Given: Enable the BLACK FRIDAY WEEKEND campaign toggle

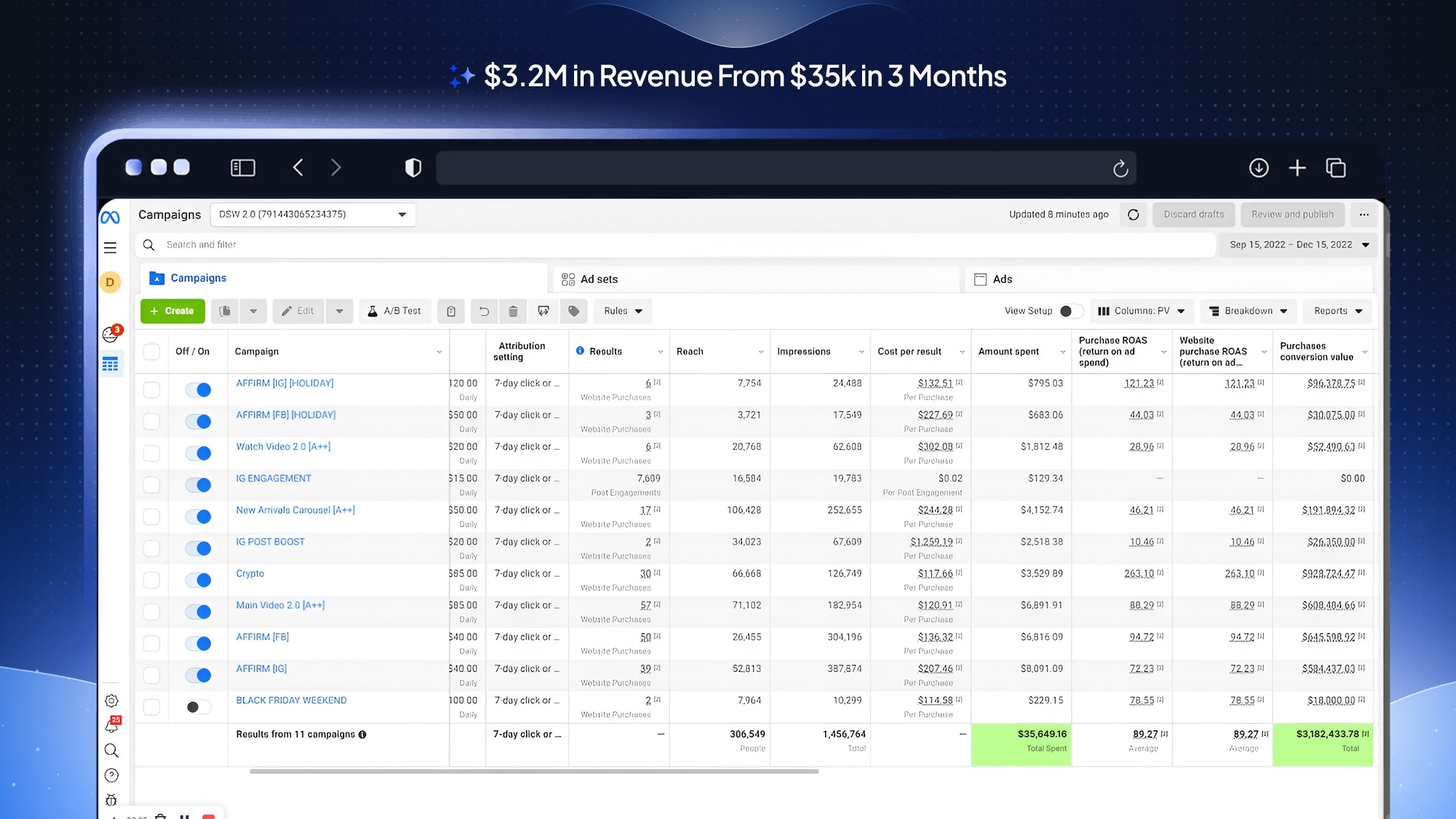Looking at the screenshot, I should [198, 707].
